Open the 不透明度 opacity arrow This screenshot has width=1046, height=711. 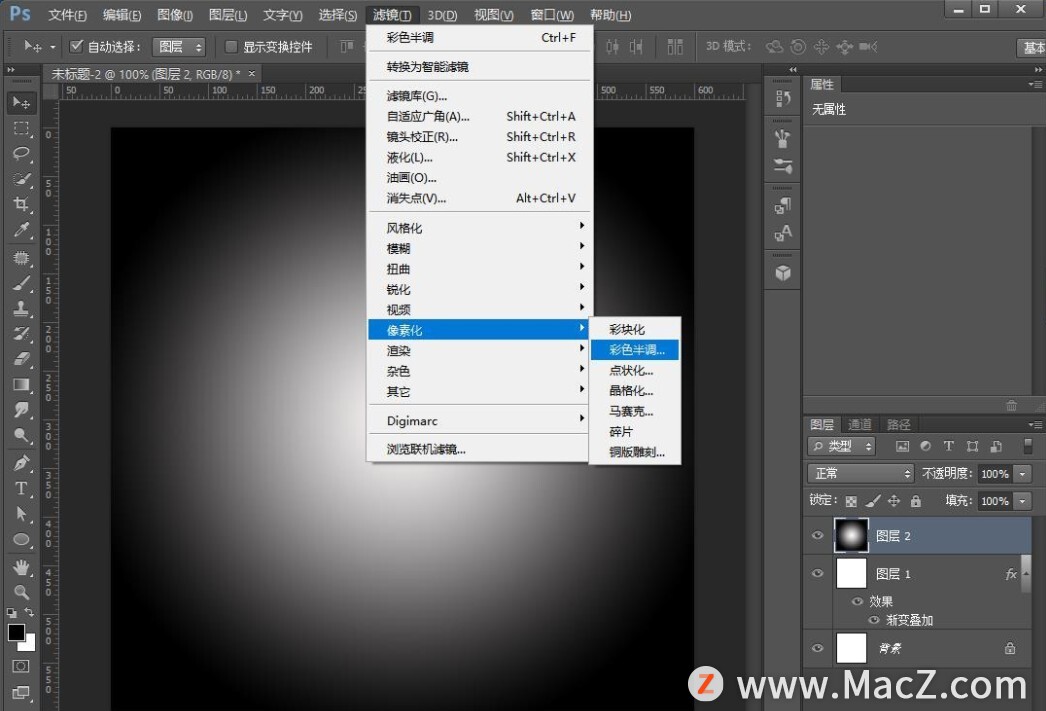pyautogui.click(x=1023, y=474)
